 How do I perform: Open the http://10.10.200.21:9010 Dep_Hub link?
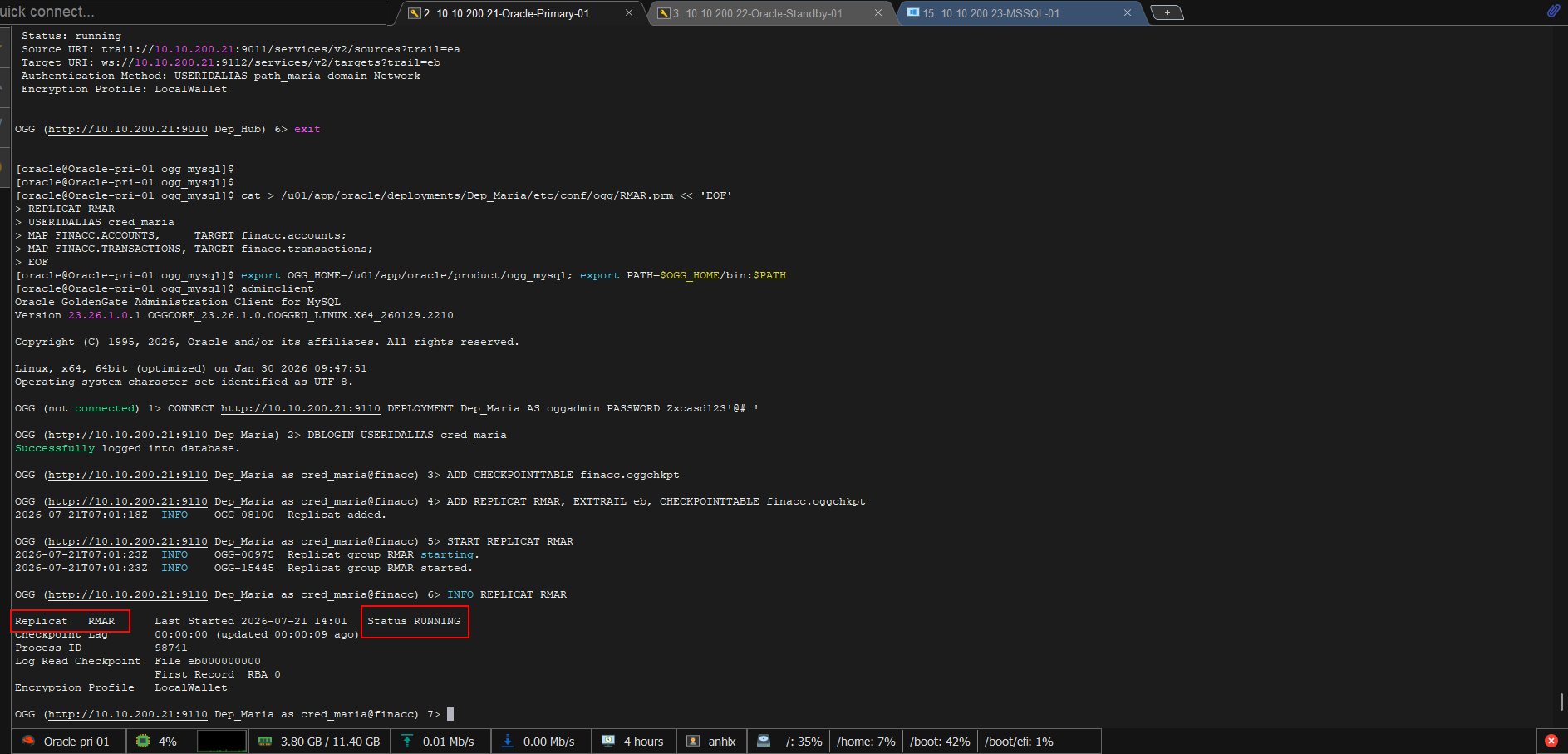[128, 129]
